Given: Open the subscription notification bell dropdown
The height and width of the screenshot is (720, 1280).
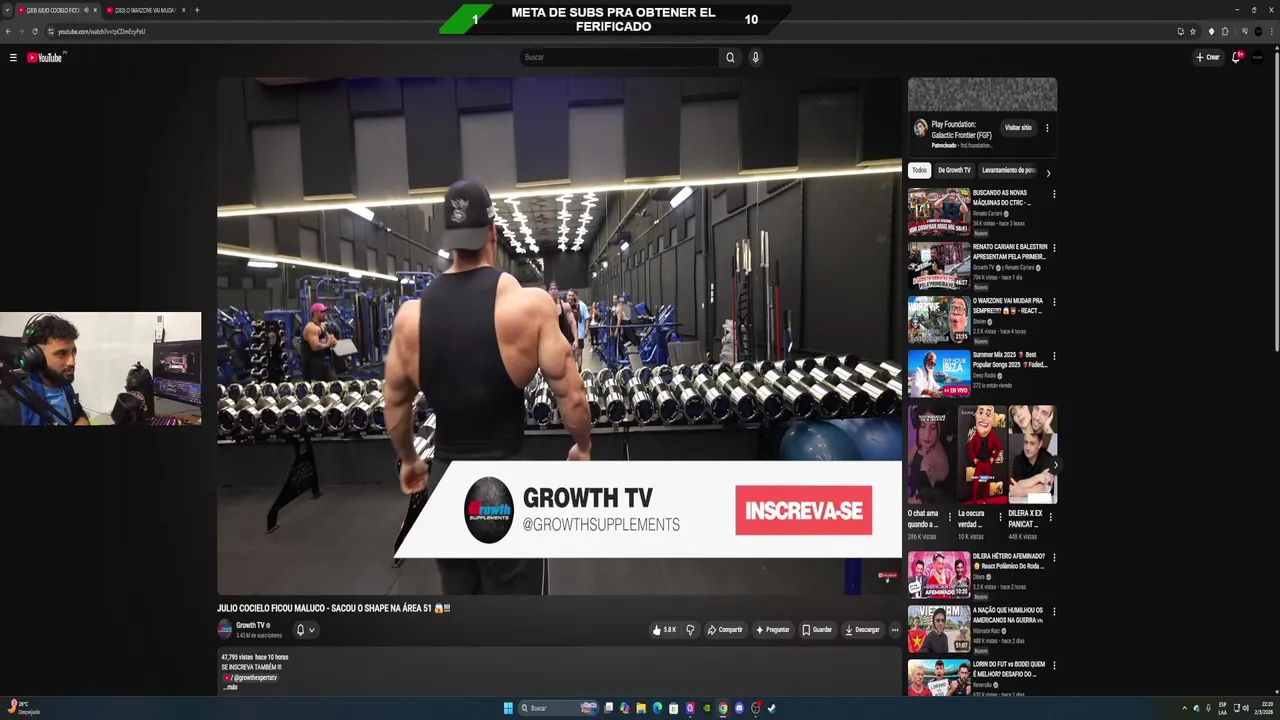Looking at the screenshot, I should 305,630.
